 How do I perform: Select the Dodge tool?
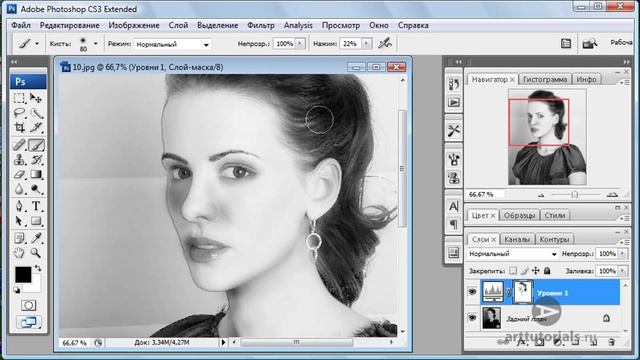[x=36, y=189]
